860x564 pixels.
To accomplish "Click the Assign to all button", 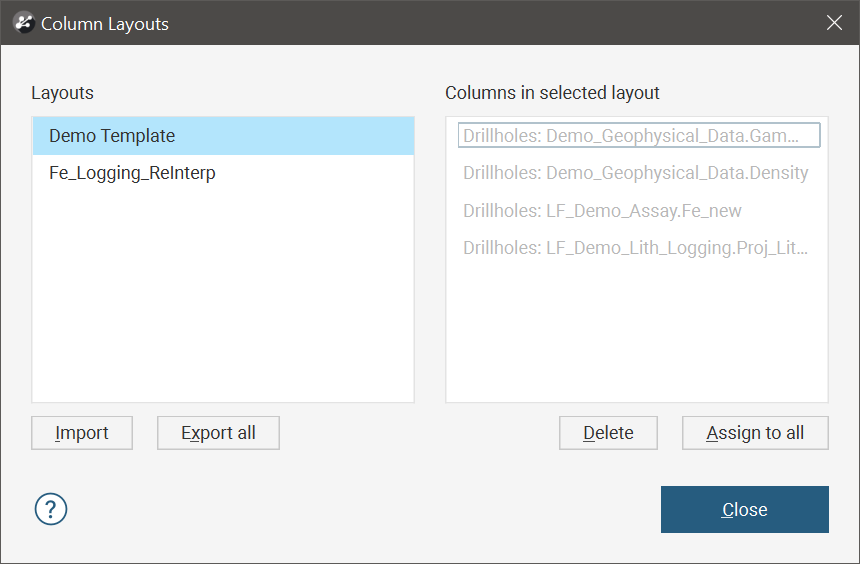I will coord(755,433).
